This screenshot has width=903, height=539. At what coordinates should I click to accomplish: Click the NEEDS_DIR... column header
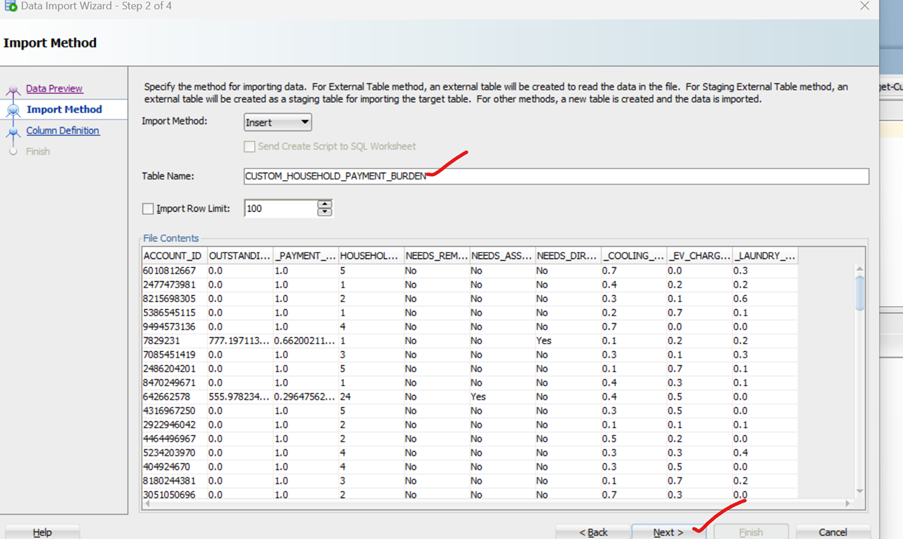coord(568,256)
